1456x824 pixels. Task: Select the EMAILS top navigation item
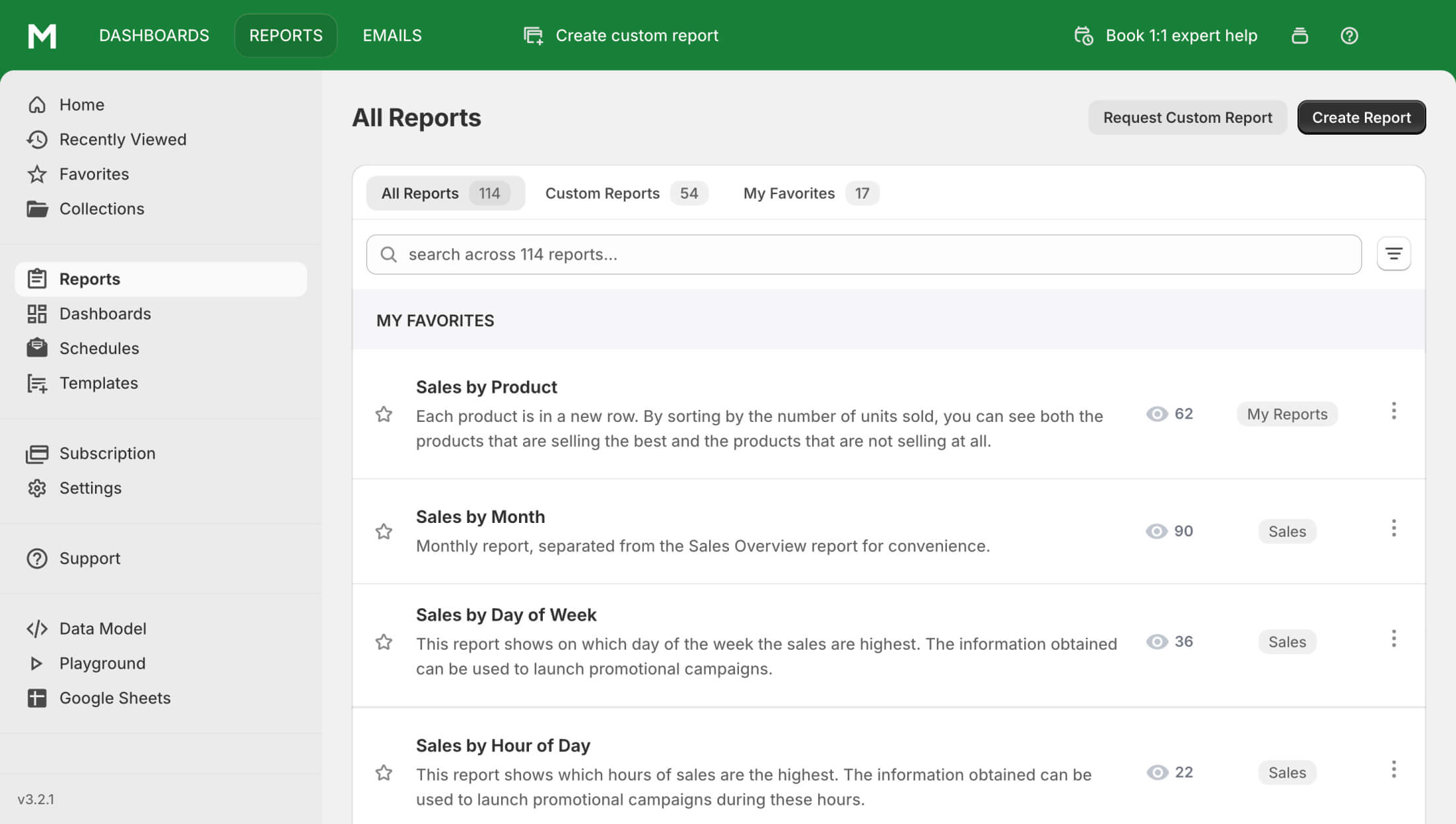click(392, 36)
